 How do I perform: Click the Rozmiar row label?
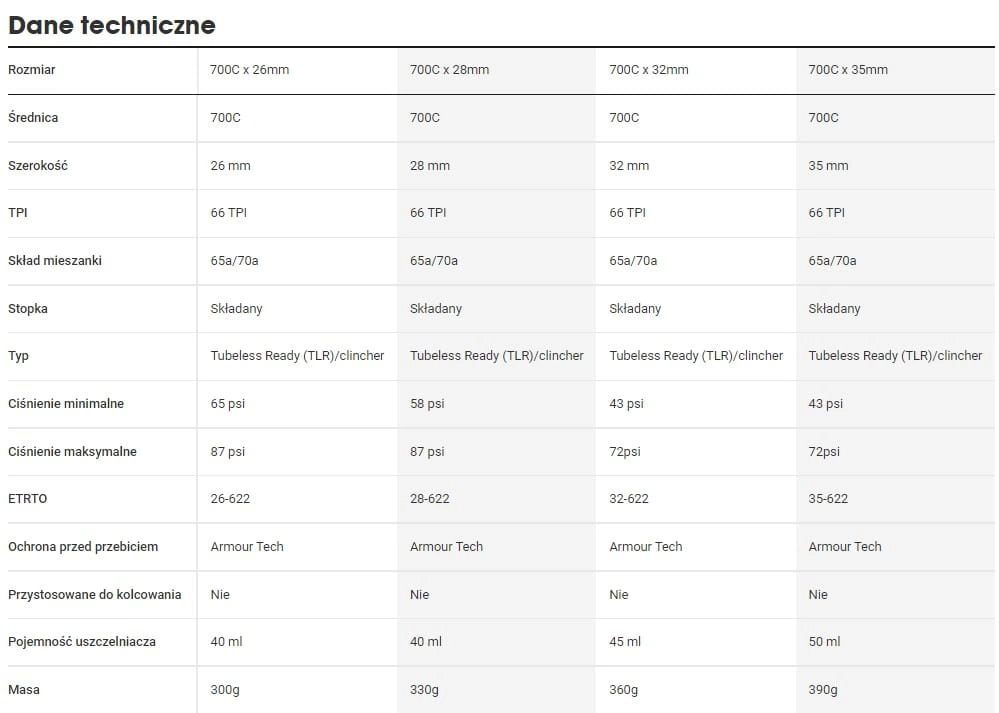pos(31,70)
